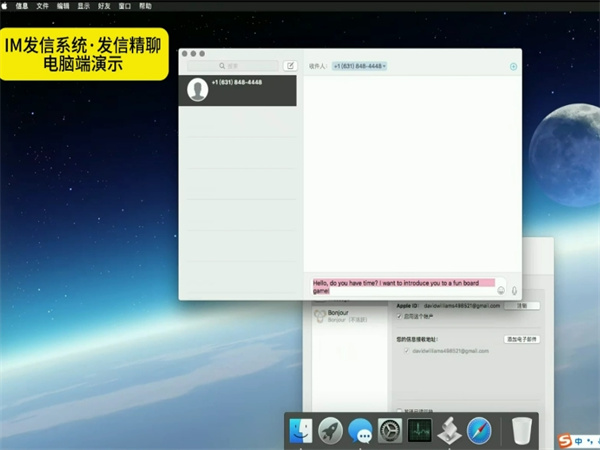Click the microphone dictation icon
Screen dimensions: 600x450
pyautogui.click(x=514, y=290)
